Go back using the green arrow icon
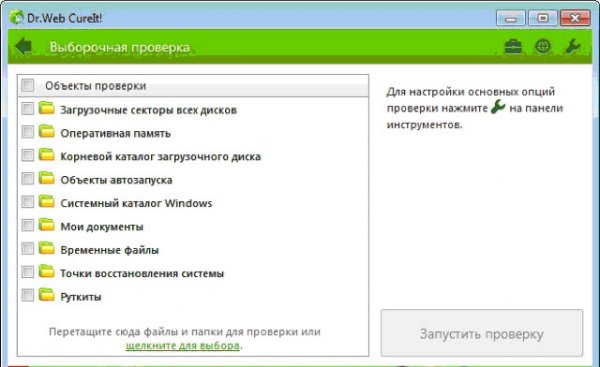 tap(23, 46)
